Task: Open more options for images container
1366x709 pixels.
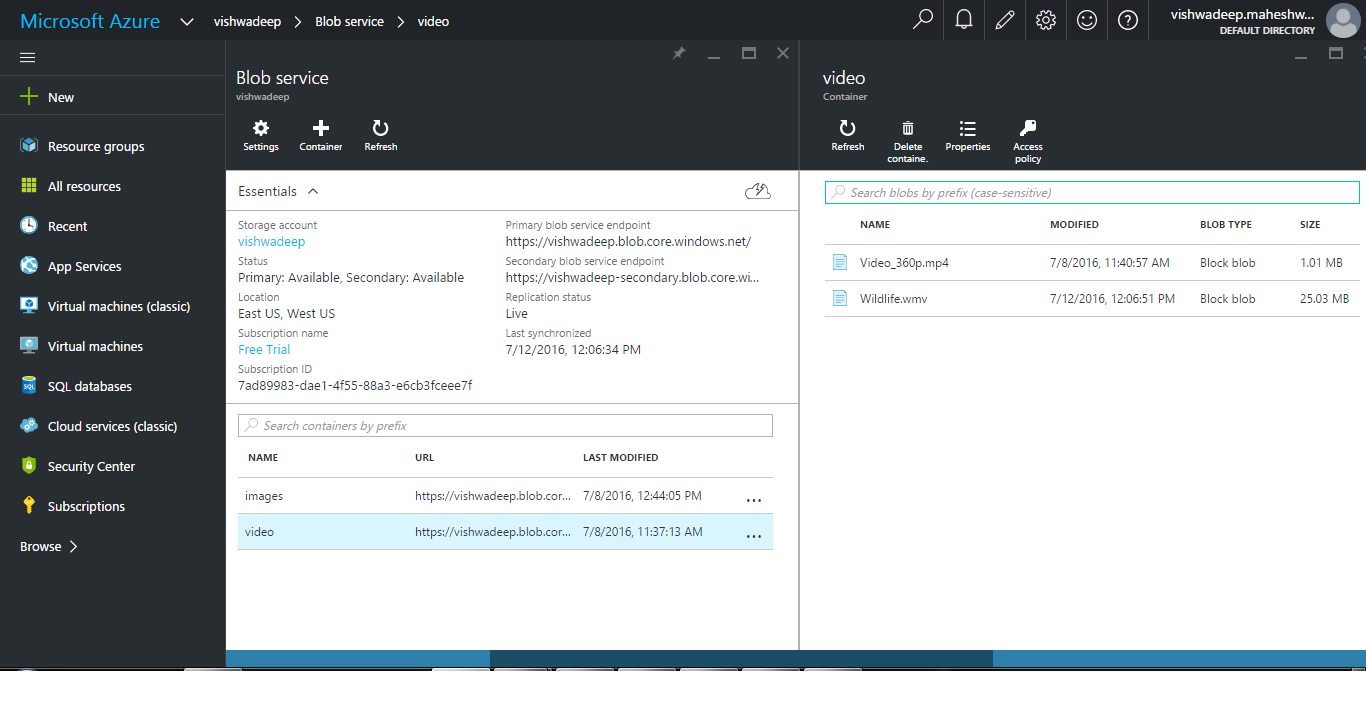Action: [x=754, y=498]
